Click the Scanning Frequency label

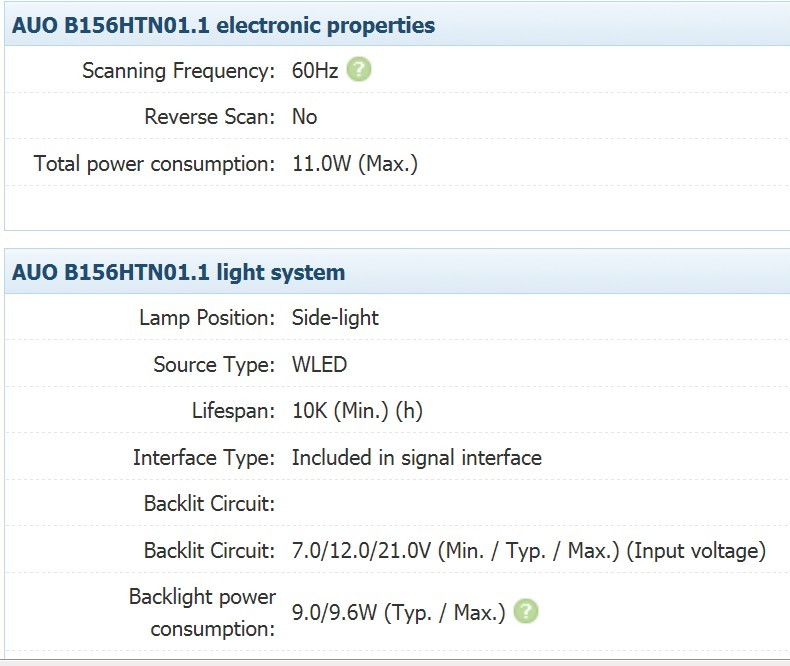tap(178, 71)
